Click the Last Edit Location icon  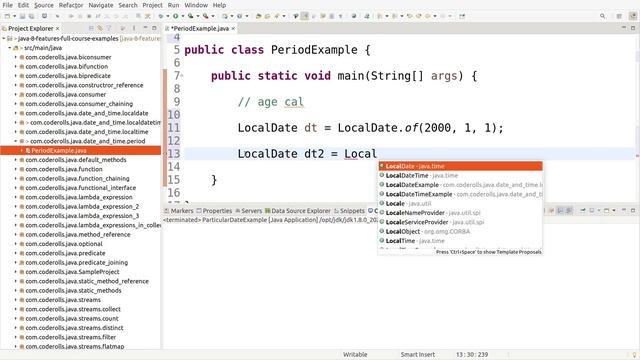tap(409, 16)
